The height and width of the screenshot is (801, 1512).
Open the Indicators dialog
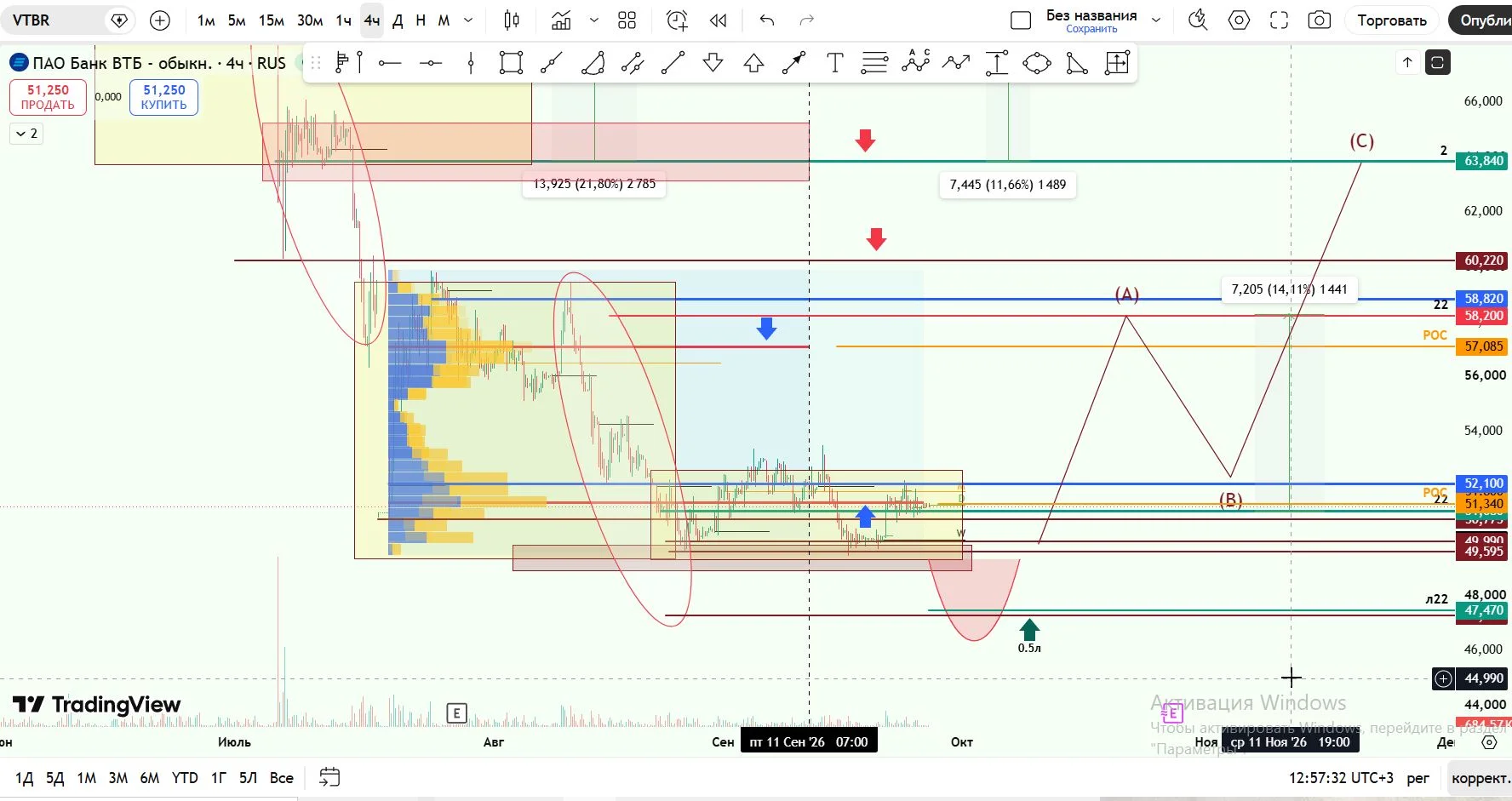[x=561, y=20]
